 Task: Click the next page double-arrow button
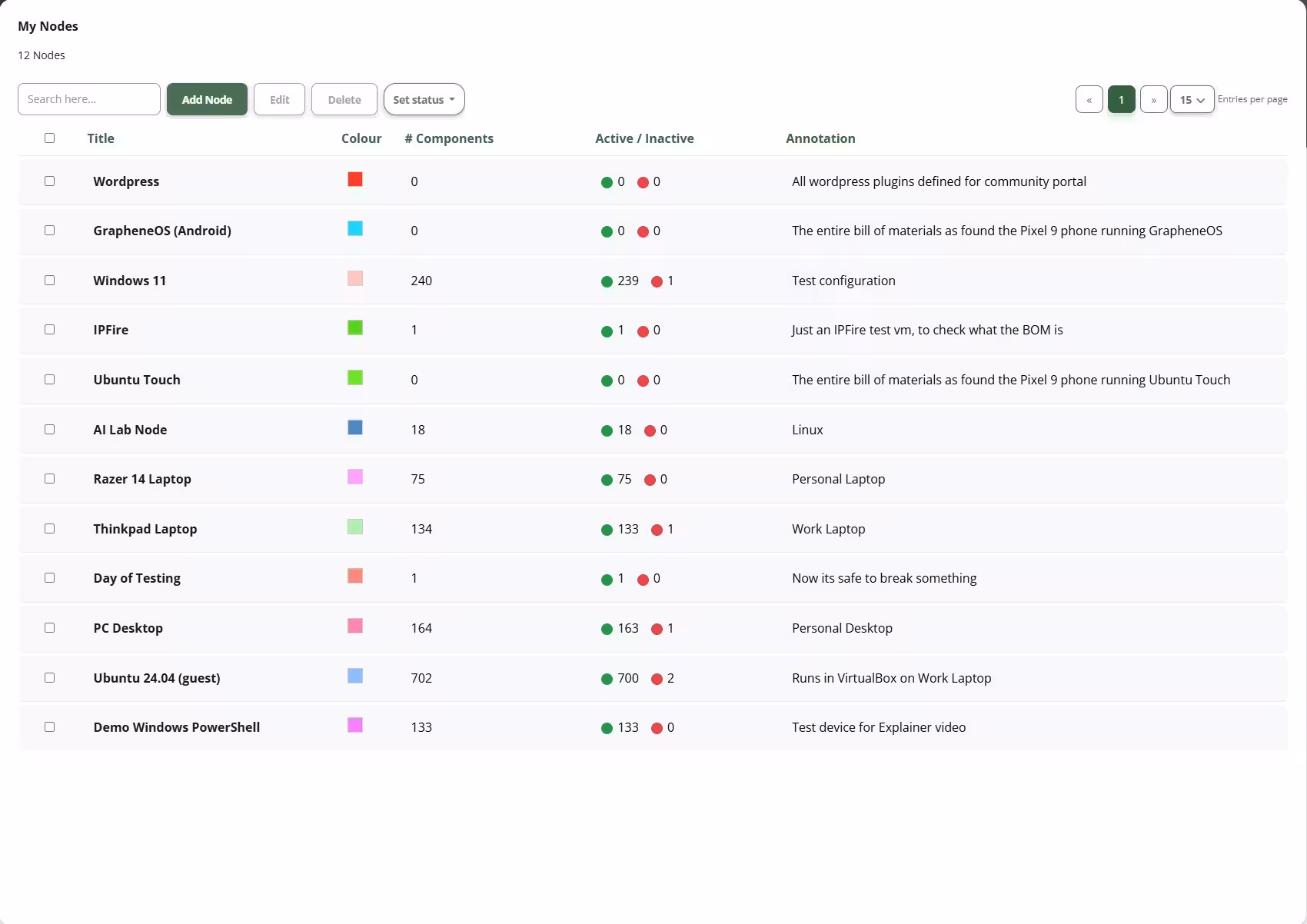pos(1153,100)
